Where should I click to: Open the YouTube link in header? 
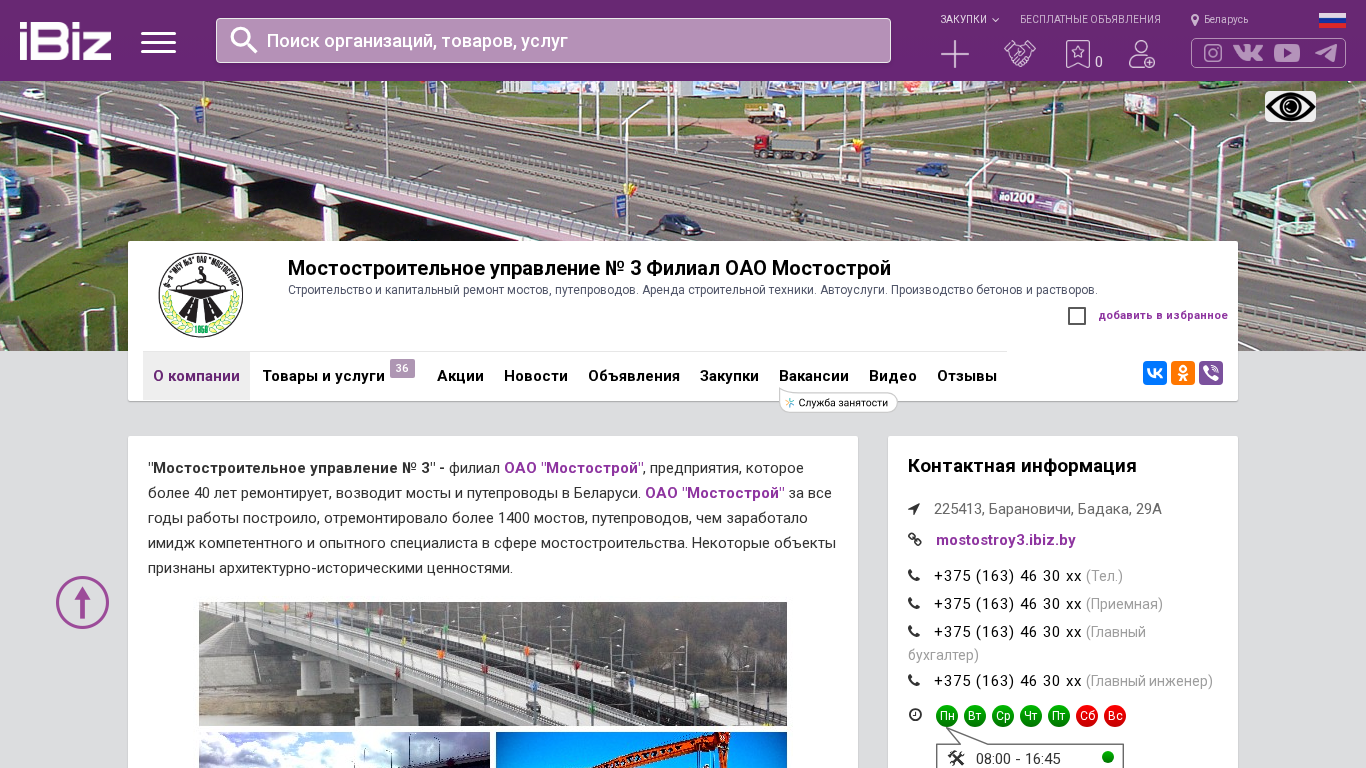click(1287, 53)
